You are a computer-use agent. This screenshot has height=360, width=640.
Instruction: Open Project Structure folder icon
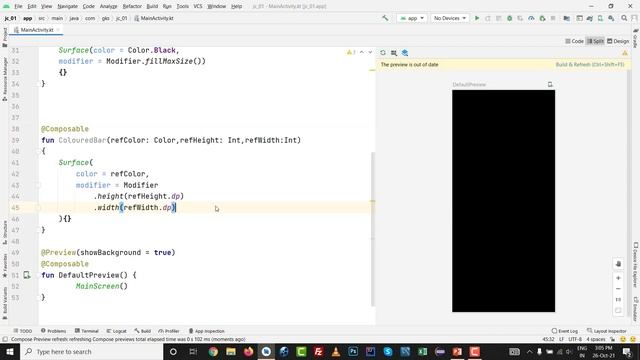tap(567, 18)
